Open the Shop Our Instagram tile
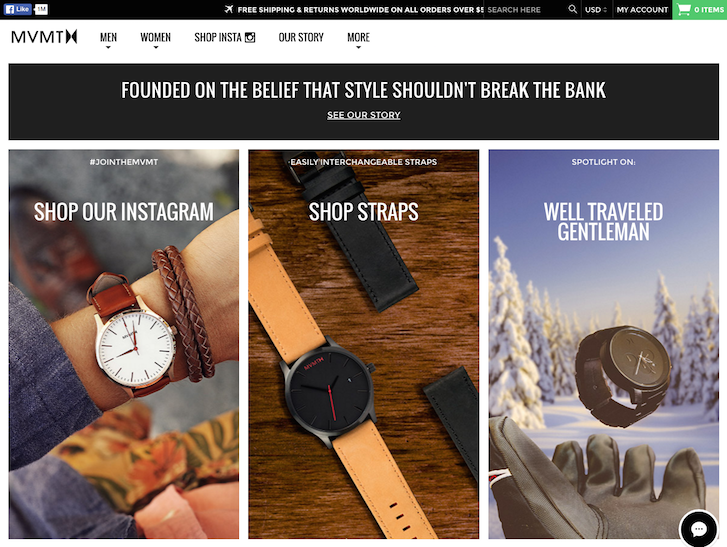 click(x=124, y=344)
